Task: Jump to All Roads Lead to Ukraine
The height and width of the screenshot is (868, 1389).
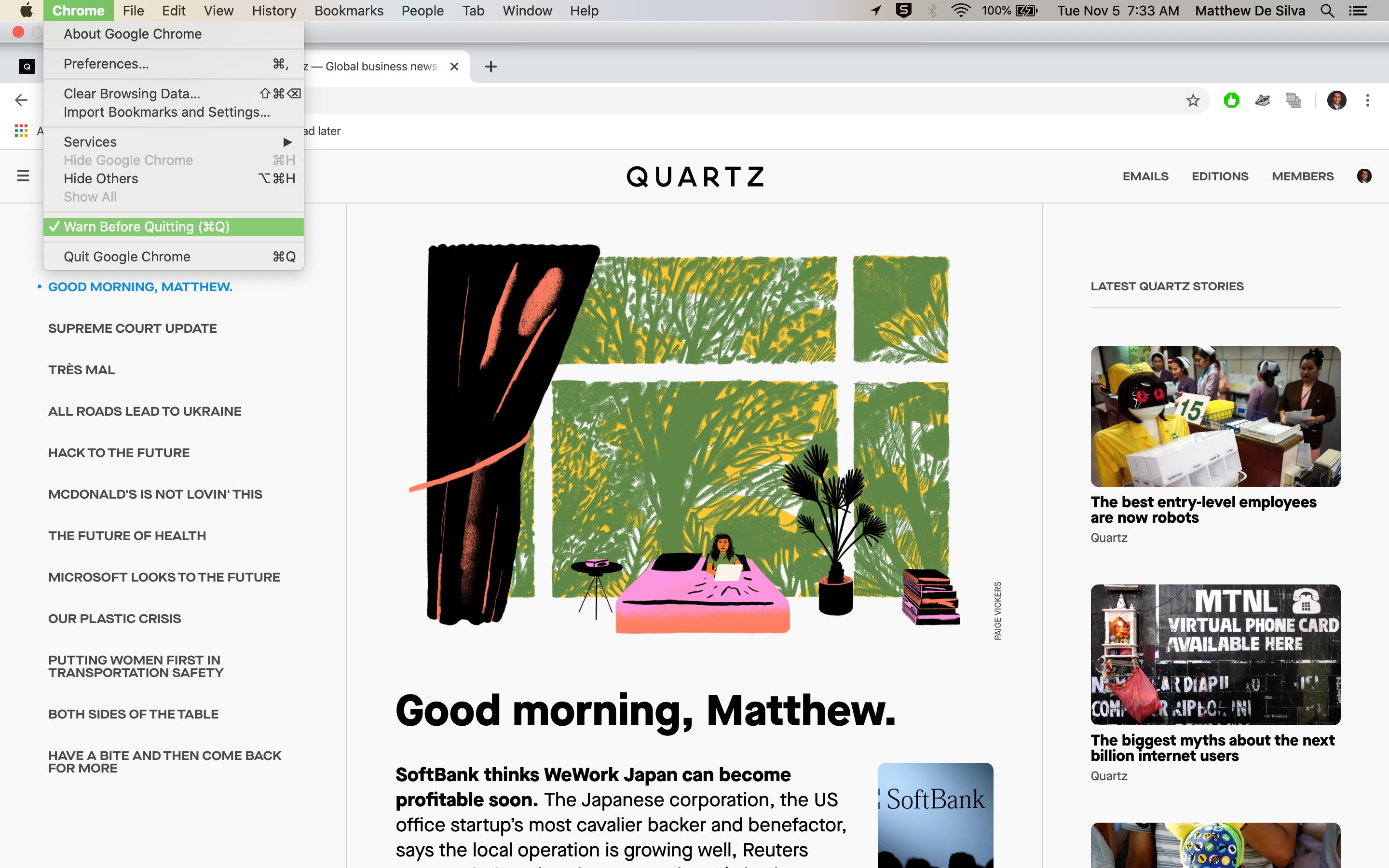Action: (145, 411)
